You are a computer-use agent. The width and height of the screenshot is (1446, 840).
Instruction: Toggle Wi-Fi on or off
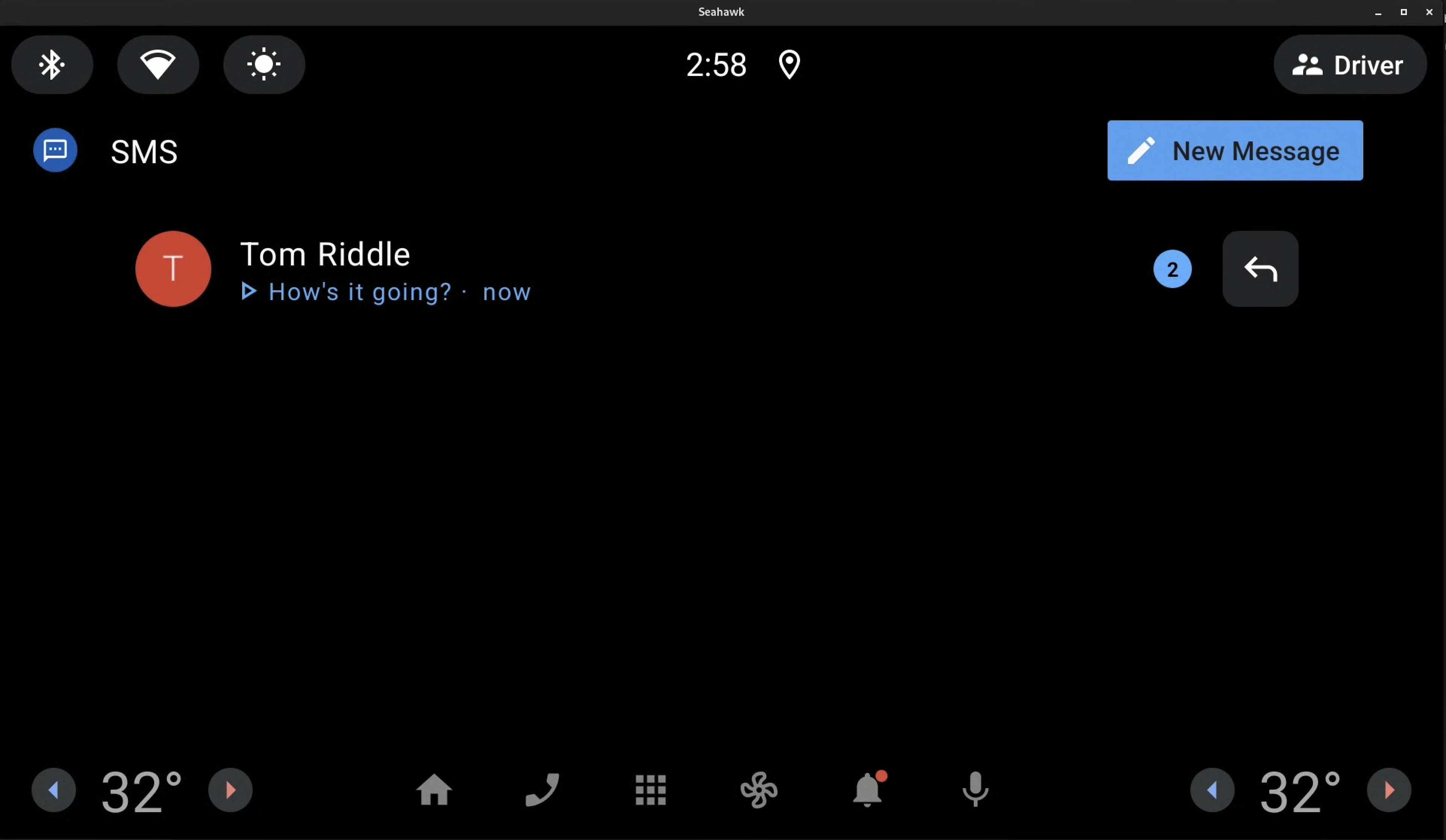coord(158,64)
